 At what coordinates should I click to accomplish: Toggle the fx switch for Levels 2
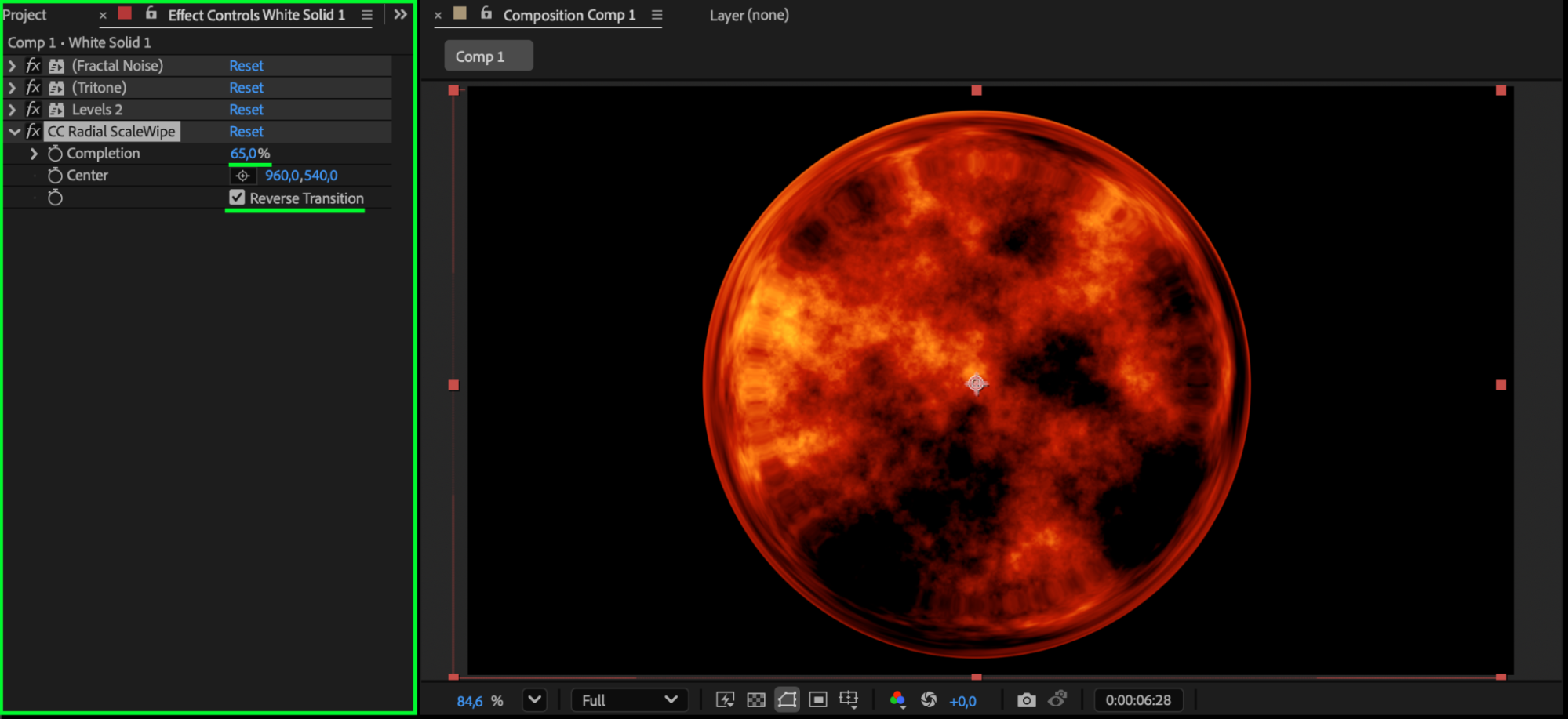click(x=33, y=110)
